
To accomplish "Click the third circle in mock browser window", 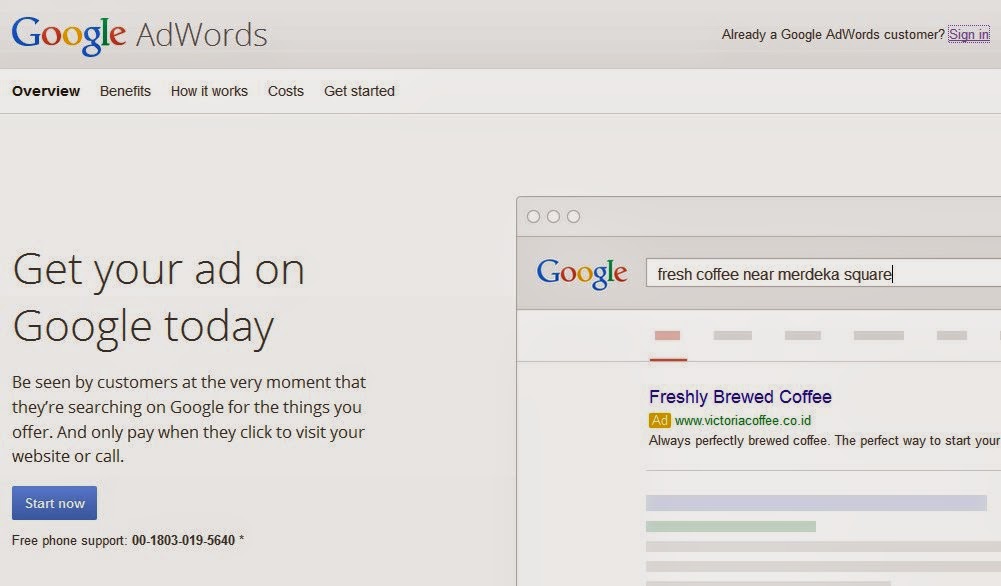I will pyautogui.click(x=573, y=217).
